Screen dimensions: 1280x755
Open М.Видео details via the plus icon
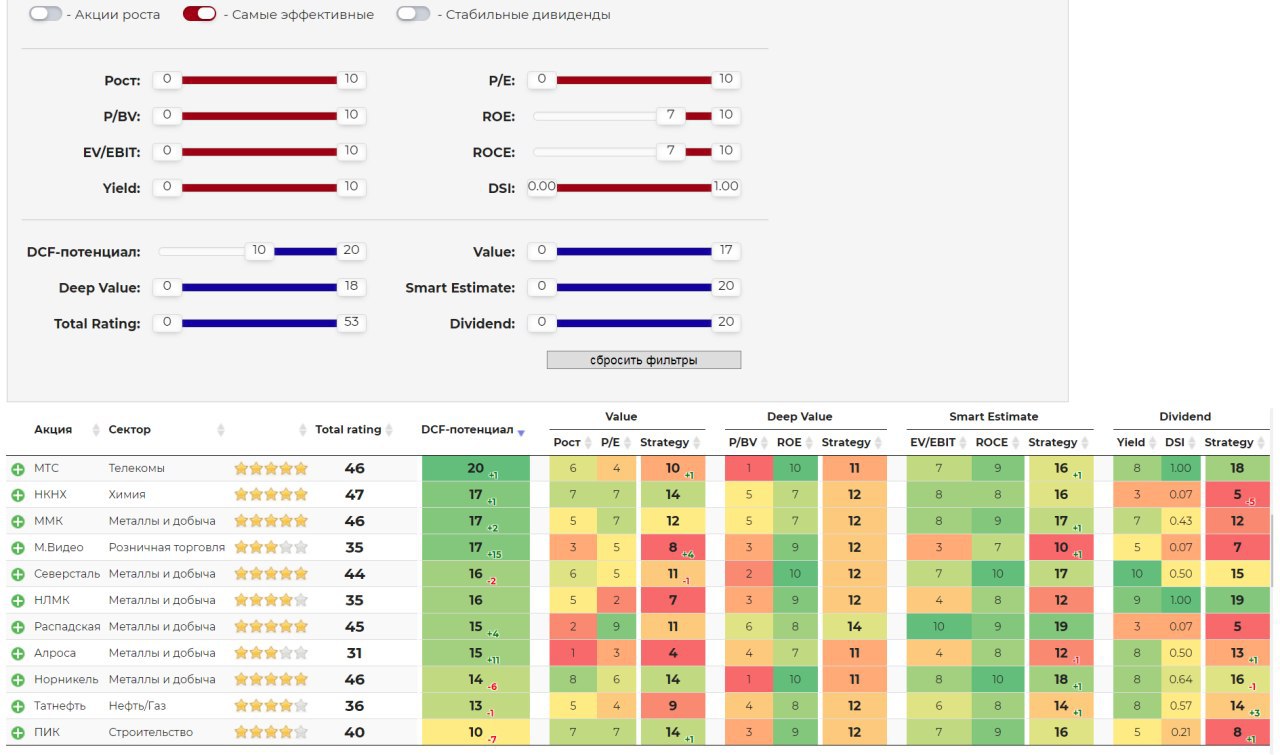click(18, 548)
